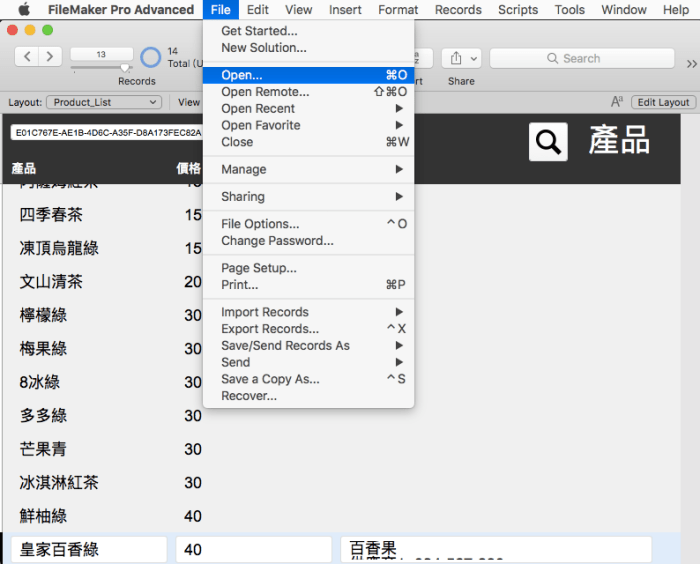Screen dimensions: 700x564
Task: Click the found set pie chart icon
Action: 151,57
